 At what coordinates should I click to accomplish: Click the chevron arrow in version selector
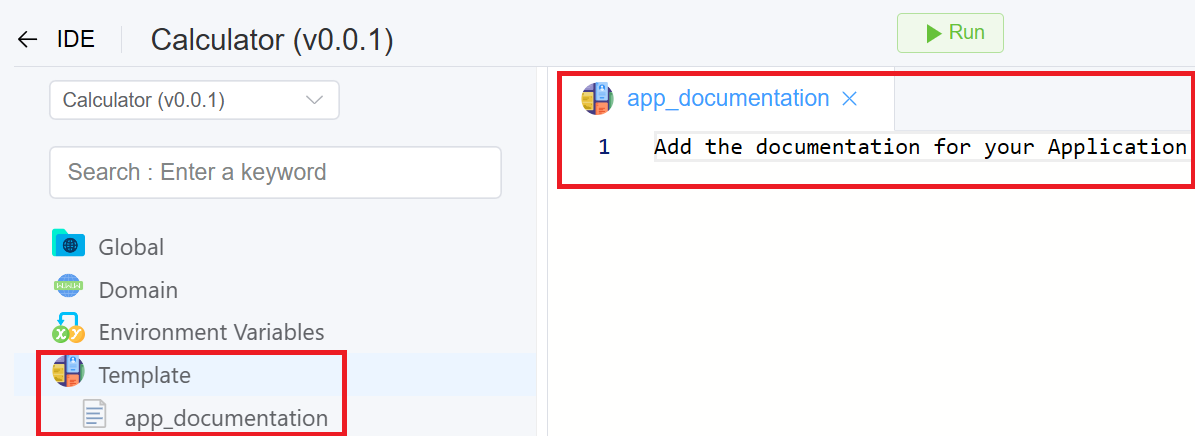point(314,100)
